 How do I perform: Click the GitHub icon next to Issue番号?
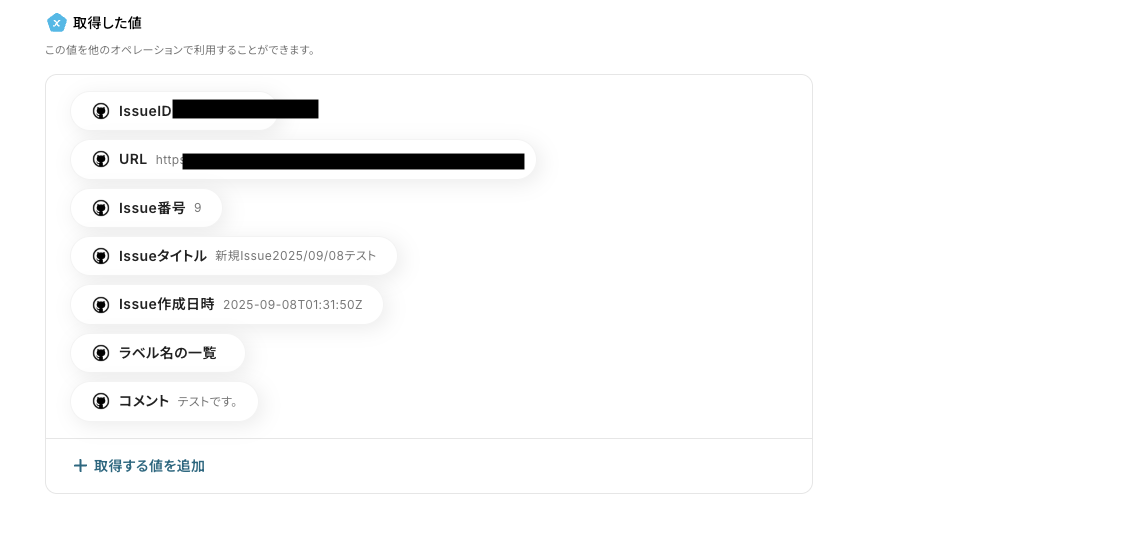[x=101, y=208]
